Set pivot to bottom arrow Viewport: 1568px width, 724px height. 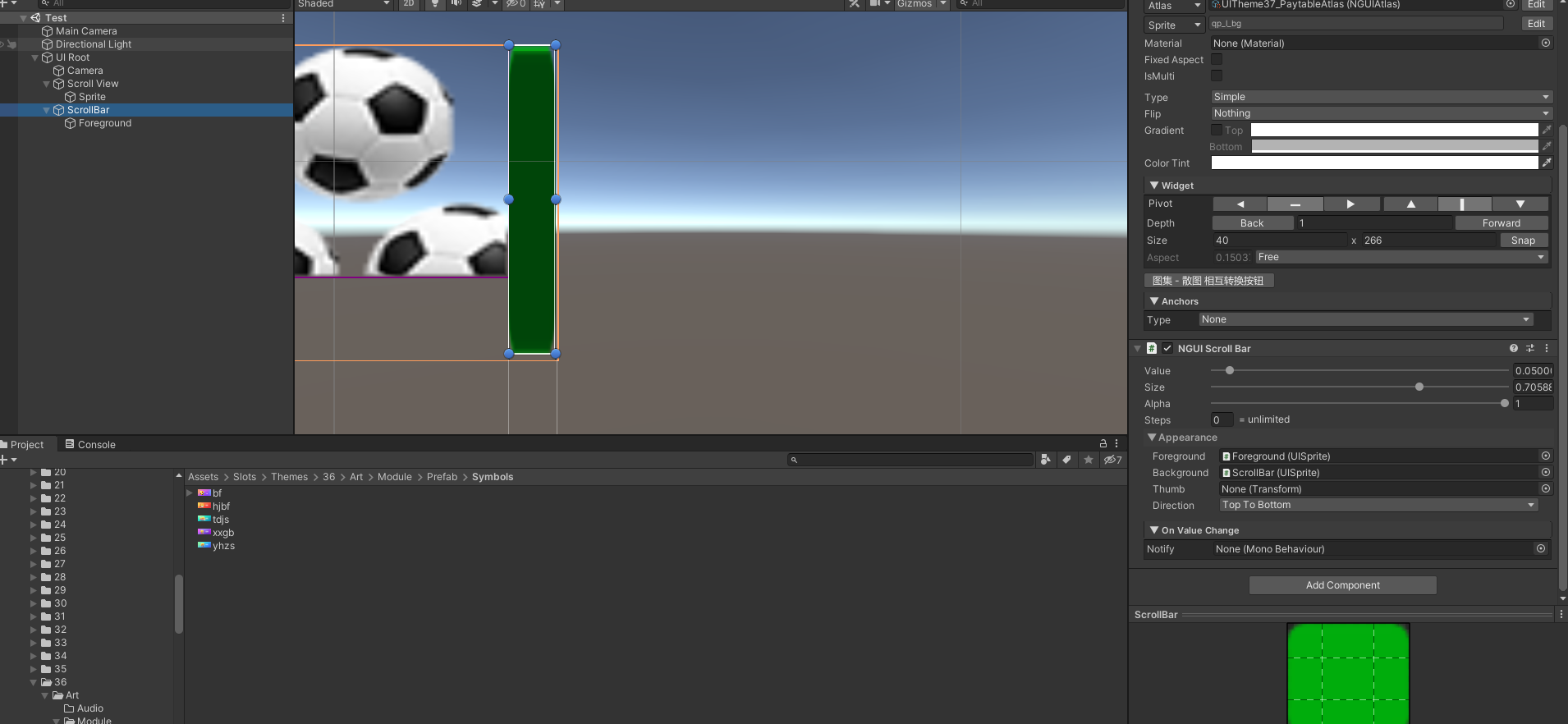coord(1520,204)
